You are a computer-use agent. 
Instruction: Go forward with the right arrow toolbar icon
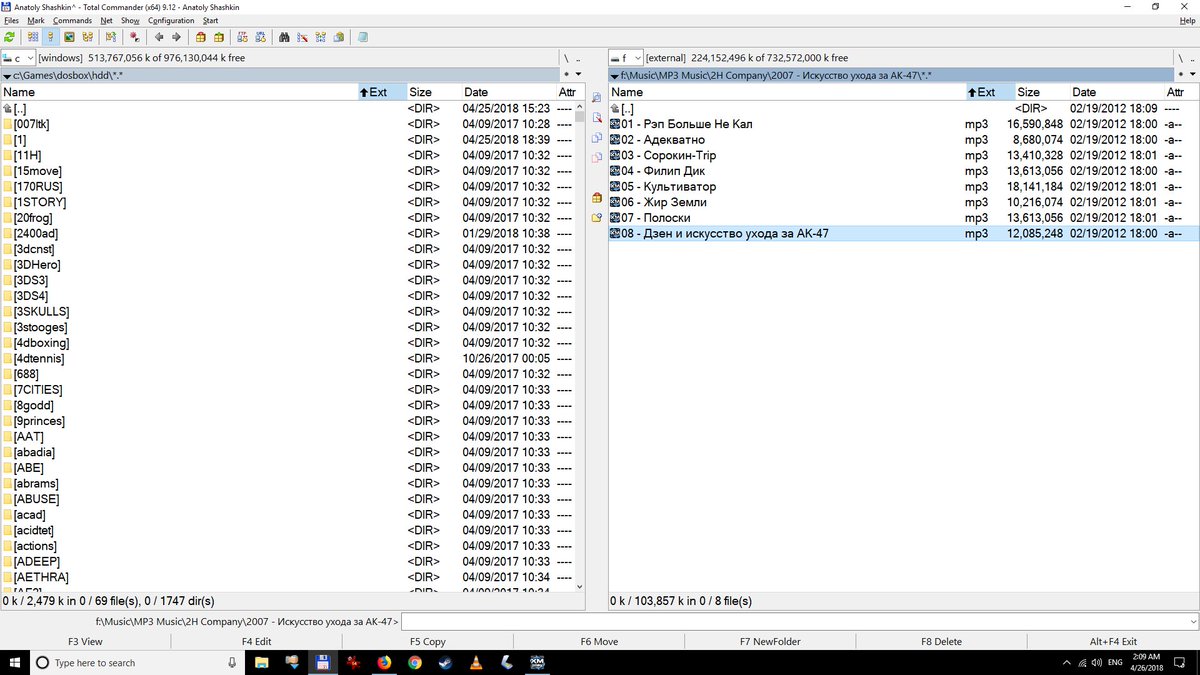176,37
